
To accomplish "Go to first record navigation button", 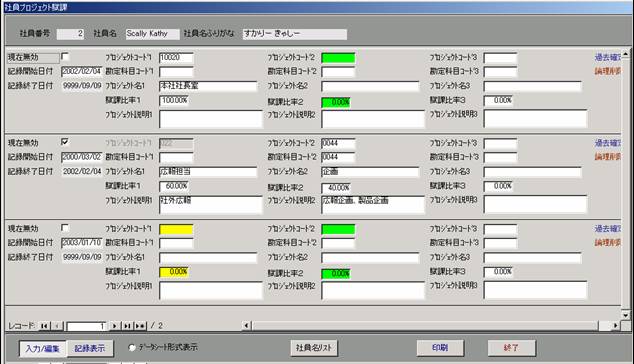I will [44, 326].
